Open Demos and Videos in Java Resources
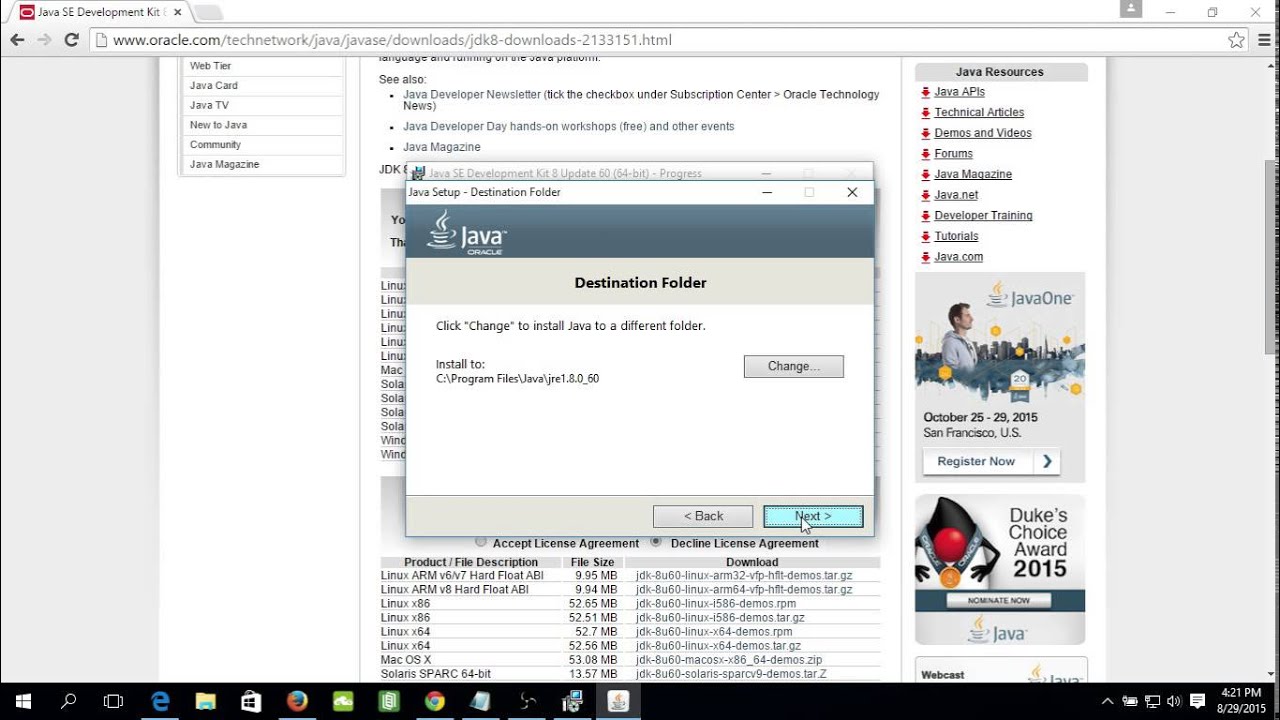This screenshot has height=720, width=1280. [x=983, y=133]
